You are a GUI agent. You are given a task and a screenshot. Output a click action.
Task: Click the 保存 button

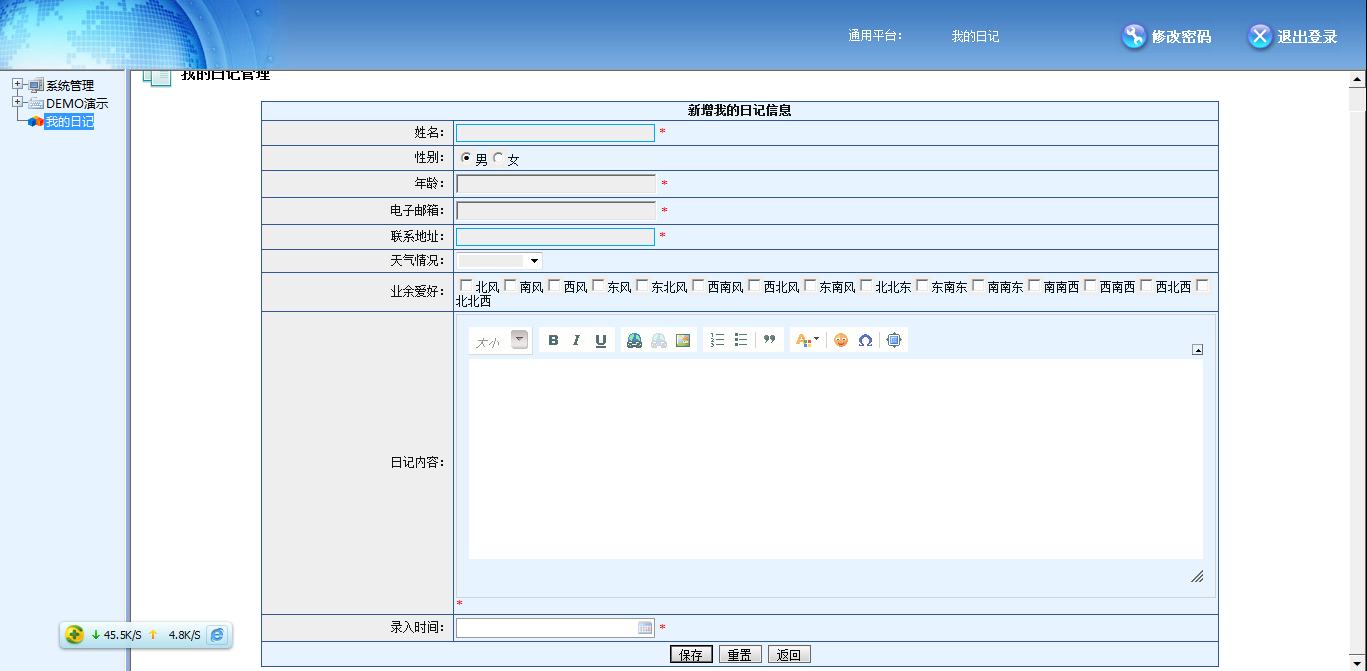[691, 655]
